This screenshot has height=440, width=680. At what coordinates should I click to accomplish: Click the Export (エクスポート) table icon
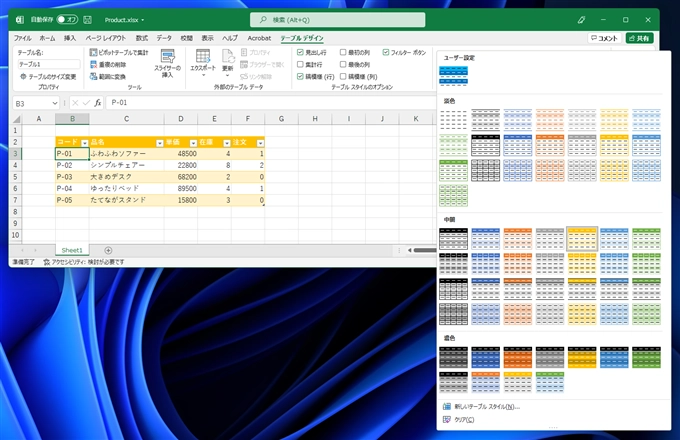pyautogui.click(x=203, y=56)
